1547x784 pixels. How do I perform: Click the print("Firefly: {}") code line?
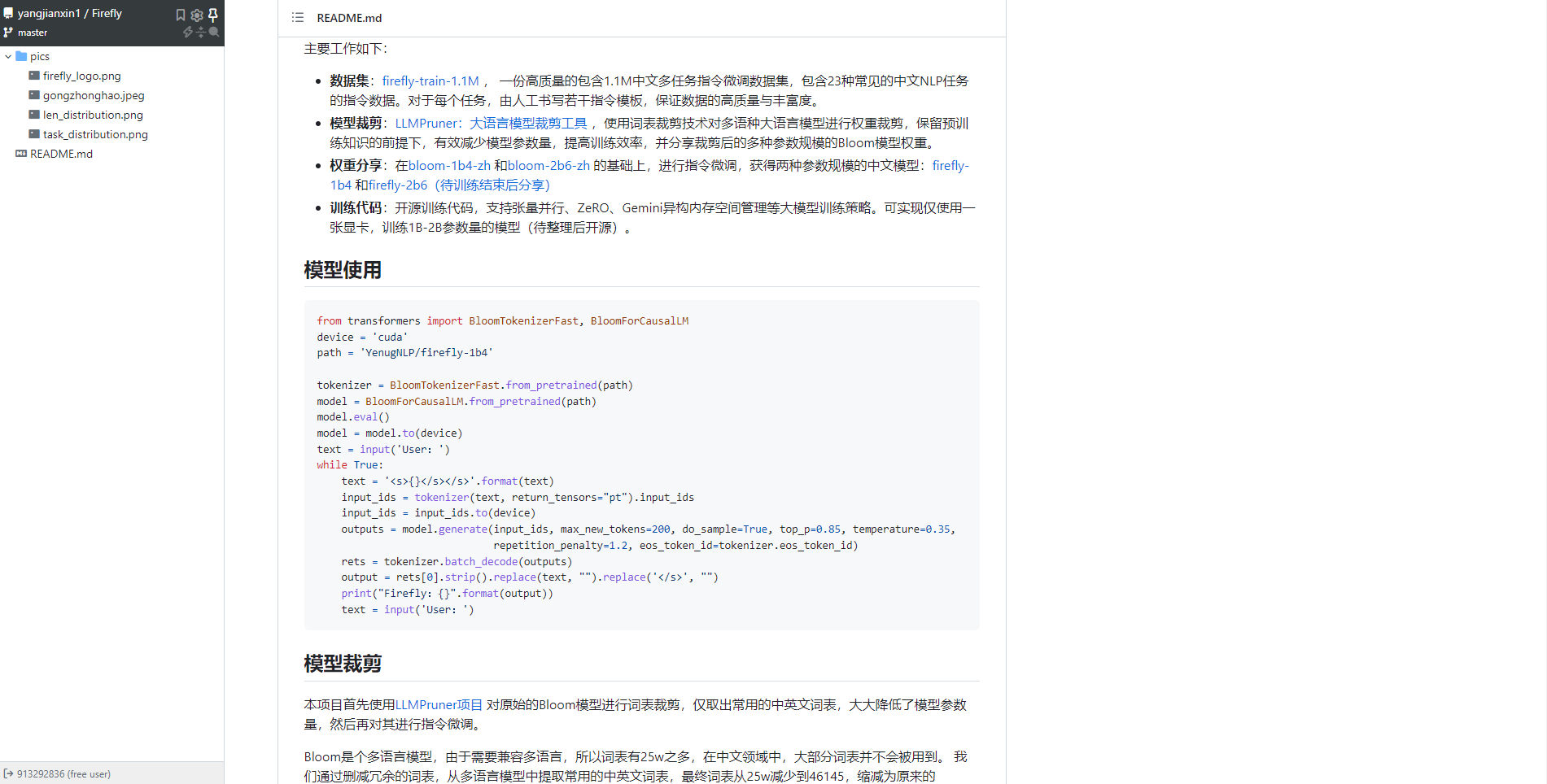tap(447, 594)
